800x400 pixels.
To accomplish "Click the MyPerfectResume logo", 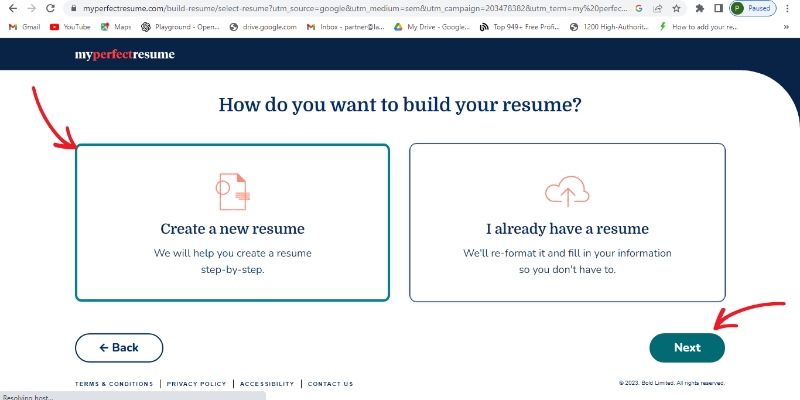I will [124, 54].
